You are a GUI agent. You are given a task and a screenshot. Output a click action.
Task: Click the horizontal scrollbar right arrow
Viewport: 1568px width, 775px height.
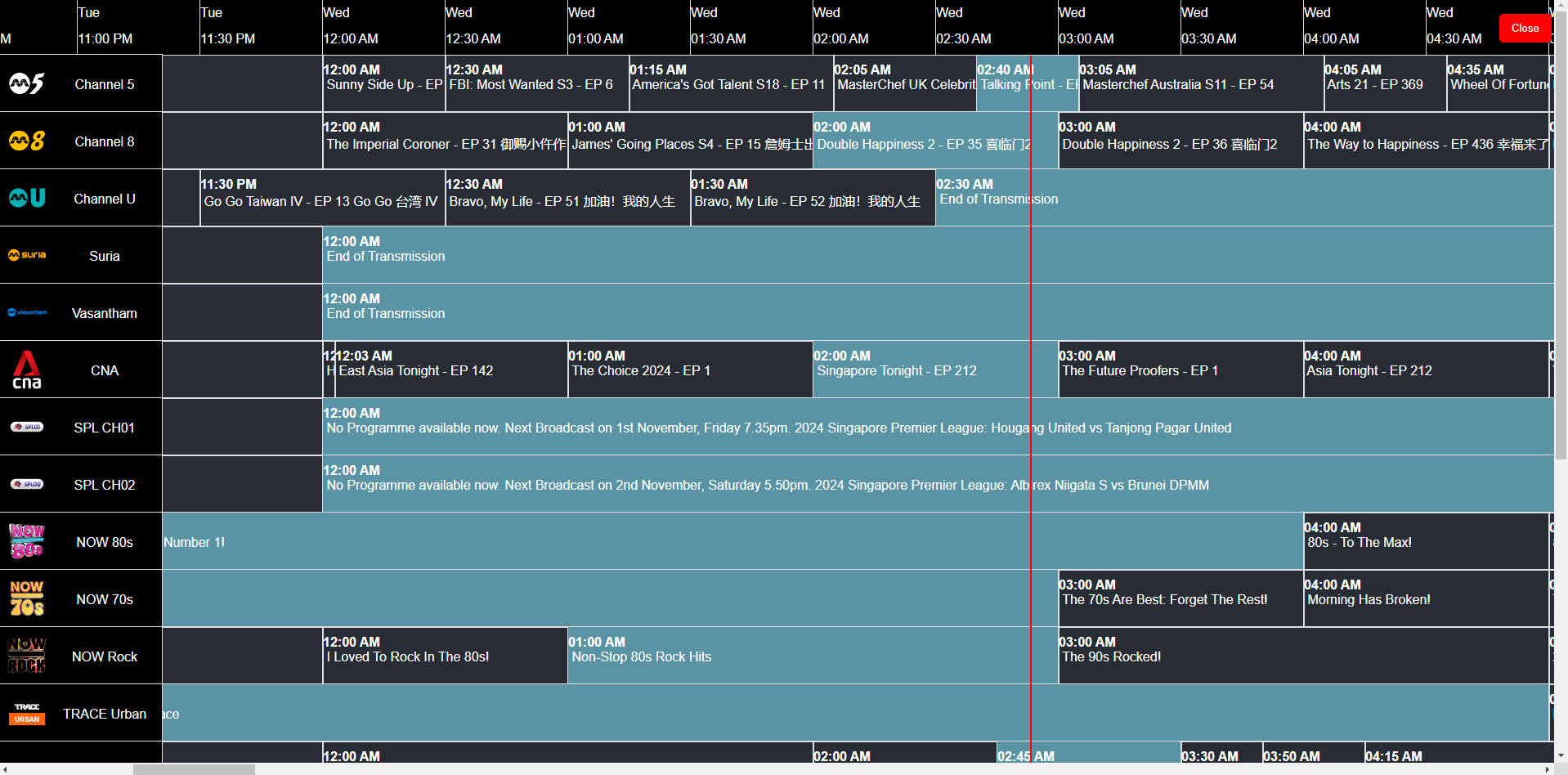coord(1548,769)
